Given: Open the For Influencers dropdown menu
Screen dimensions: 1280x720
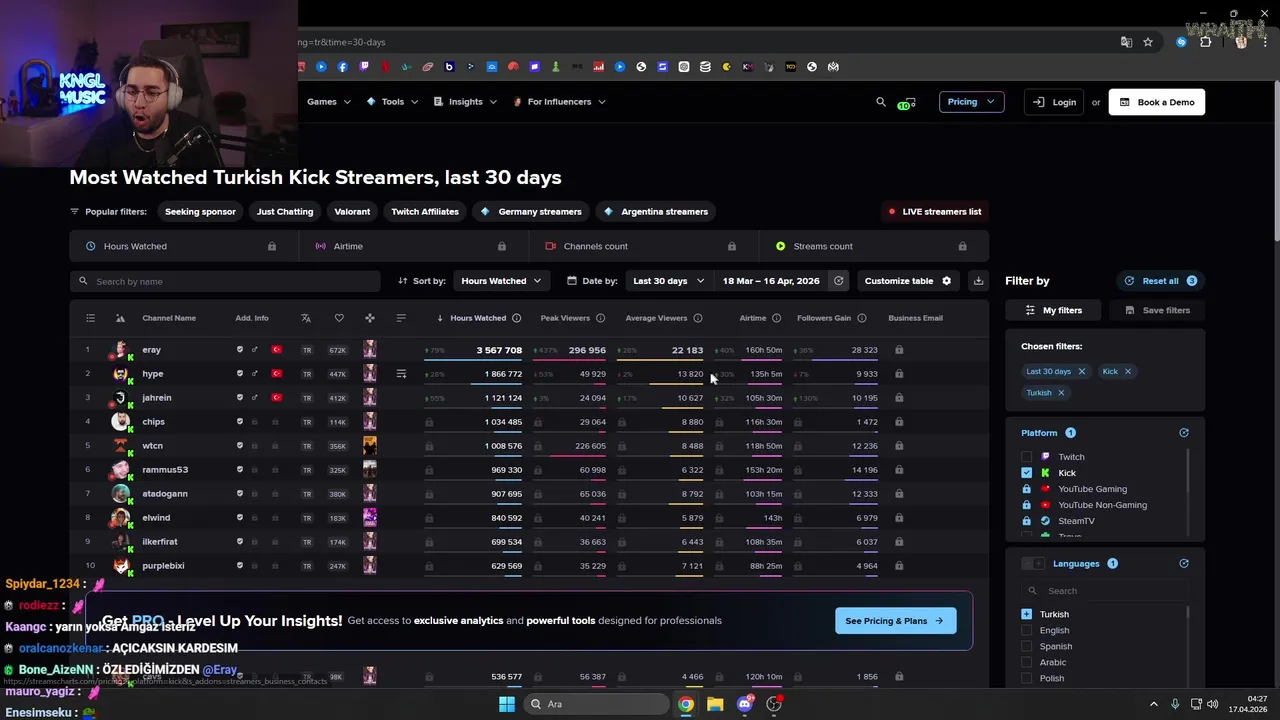Looking at the screenshot, I should pyautogui.click(x=559, y=102).
